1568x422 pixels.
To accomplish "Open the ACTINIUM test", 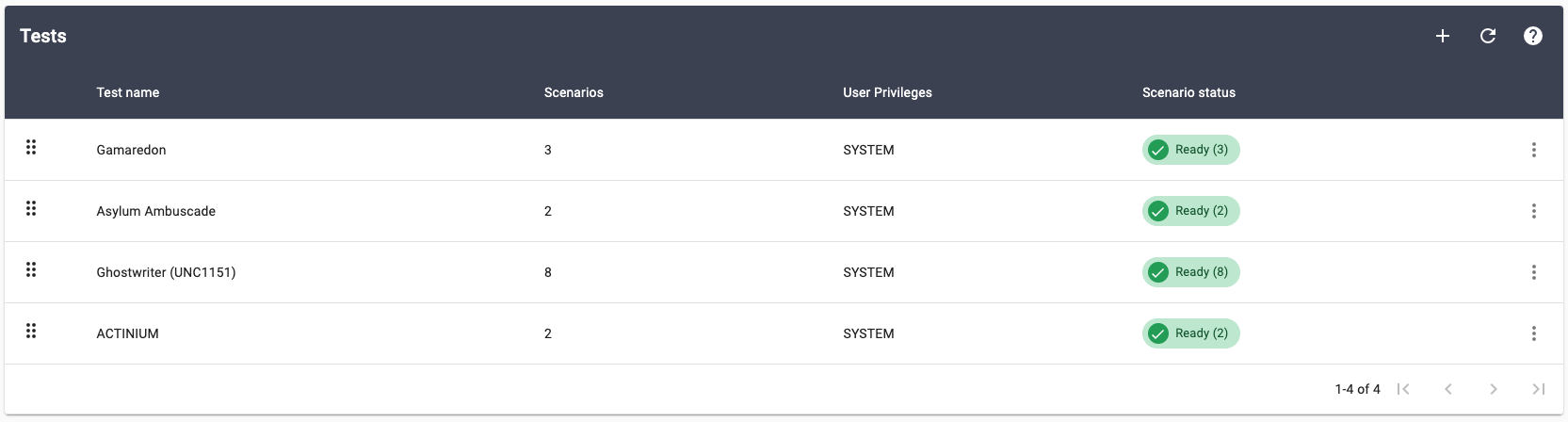I will 127,333.
